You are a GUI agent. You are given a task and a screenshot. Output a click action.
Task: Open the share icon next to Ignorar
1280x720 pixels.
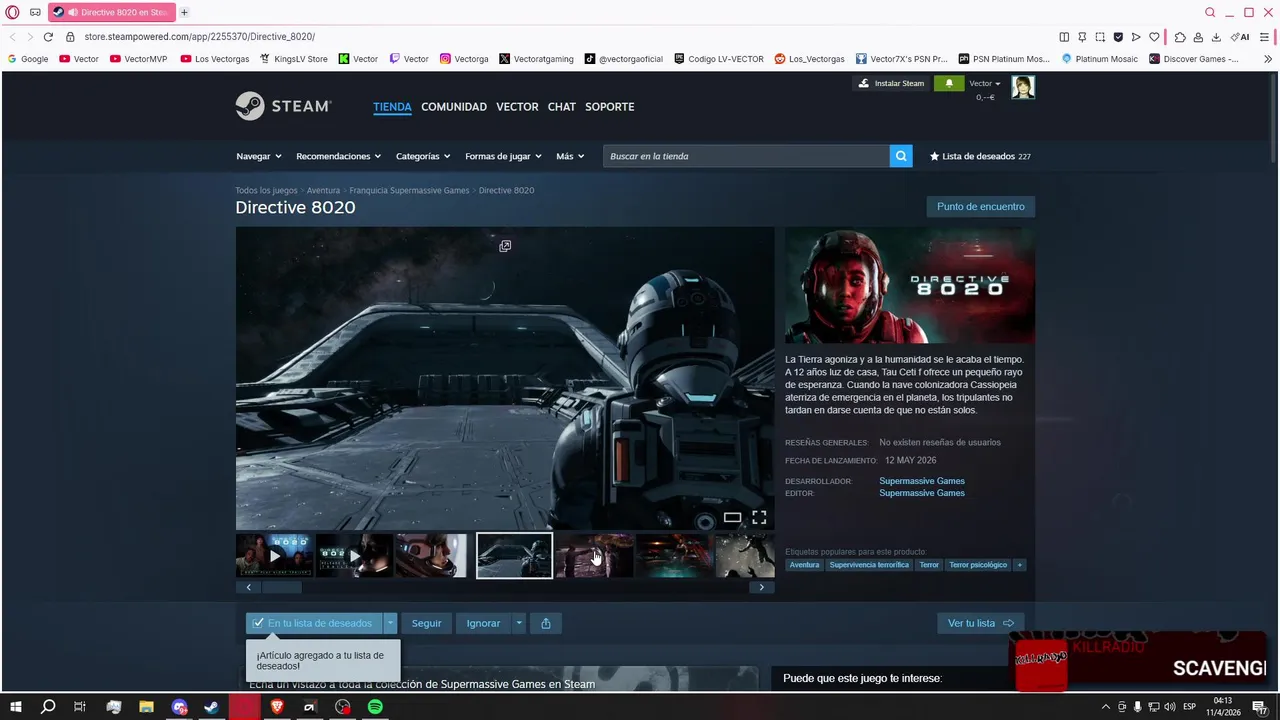tap(546, 623)
